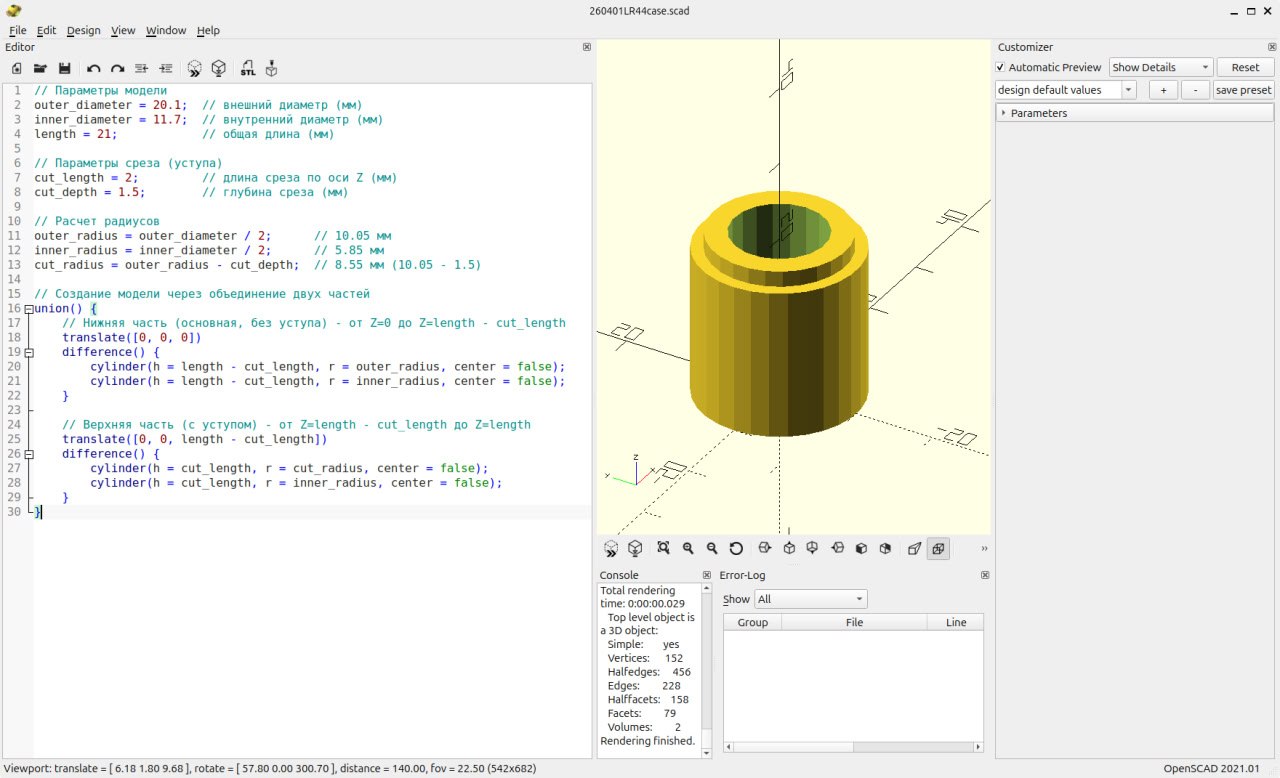Open the View menu
The height and width of the screenshot is (778, 1280).
pyautogui.click(x=123, y=30)
